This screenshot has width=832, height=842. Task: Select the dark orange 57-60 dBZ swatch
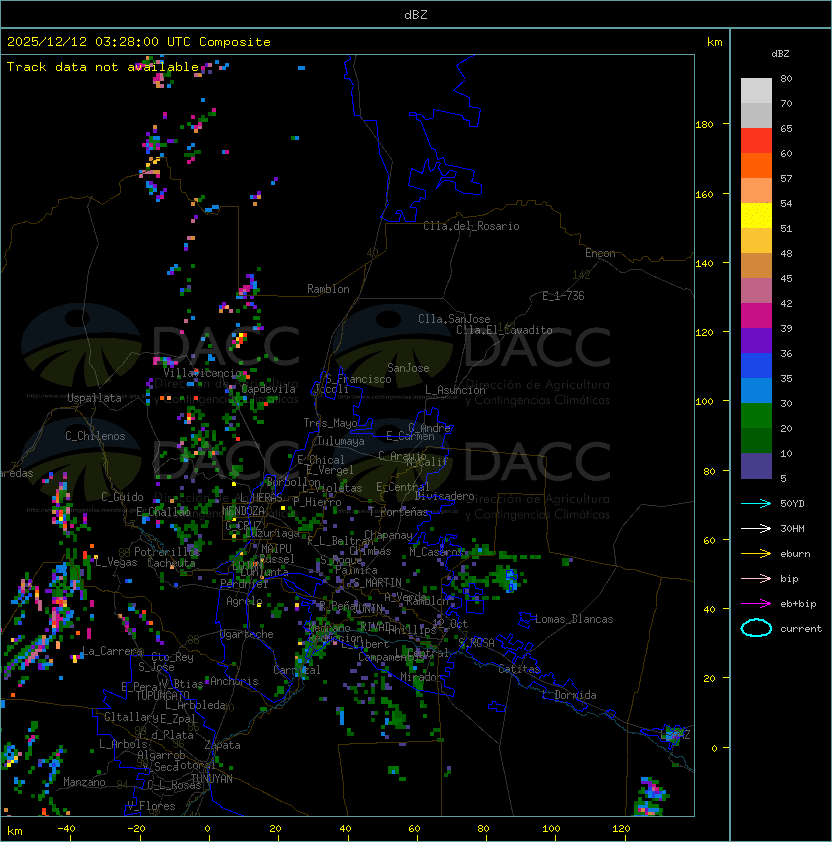(x=756, y=165)
